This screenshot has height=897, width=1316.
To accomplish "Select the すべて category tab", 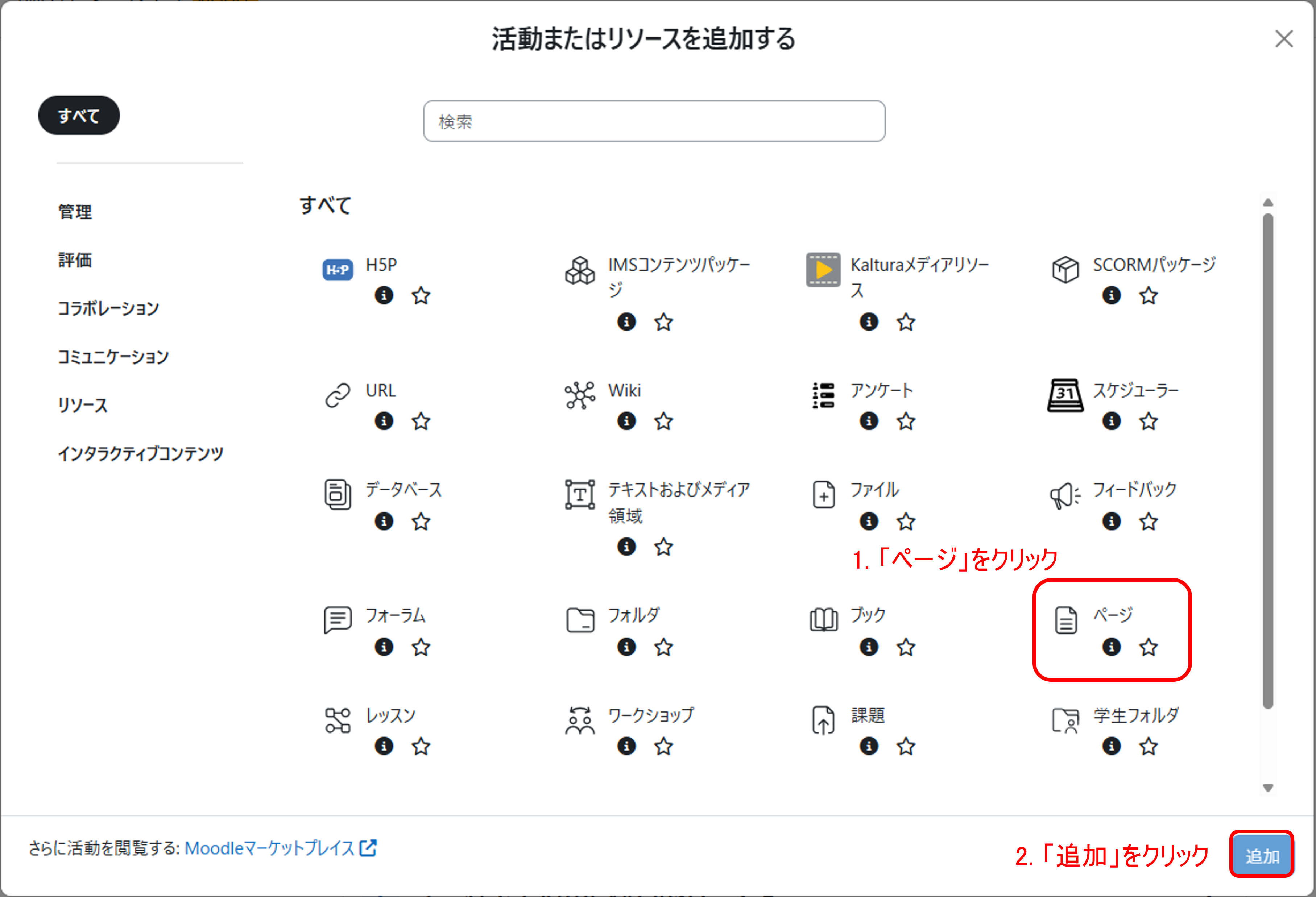I will coord(79,116).
